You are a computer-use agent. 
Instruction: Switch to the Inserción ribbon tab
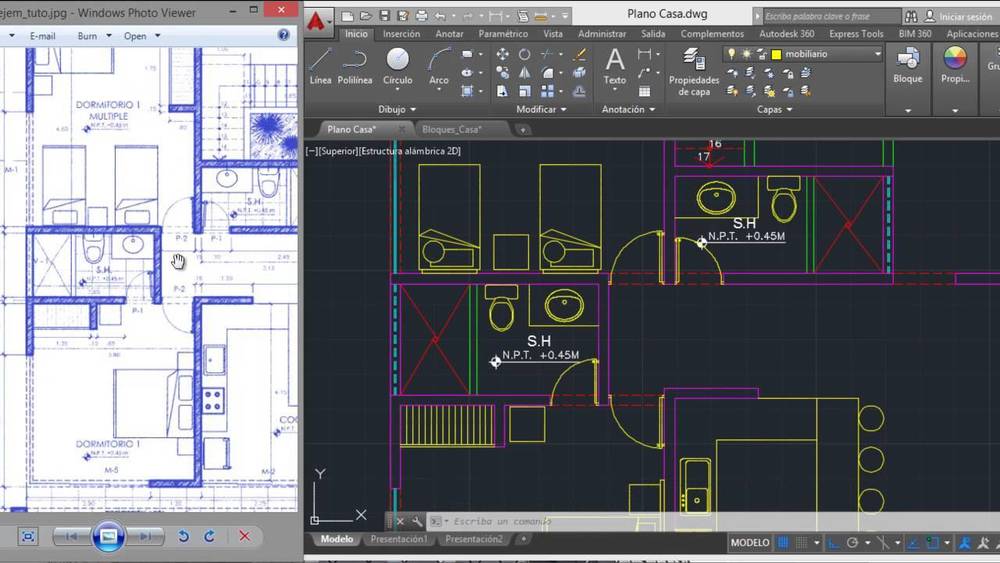(401, 34)
